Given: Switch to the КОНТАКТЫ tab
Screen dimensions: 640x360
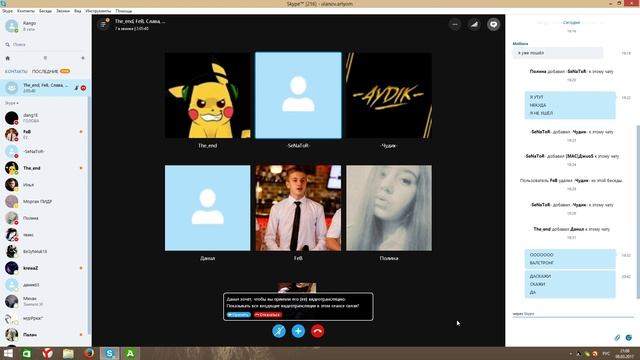Looking at the screenshot, I should click(16, 71).
